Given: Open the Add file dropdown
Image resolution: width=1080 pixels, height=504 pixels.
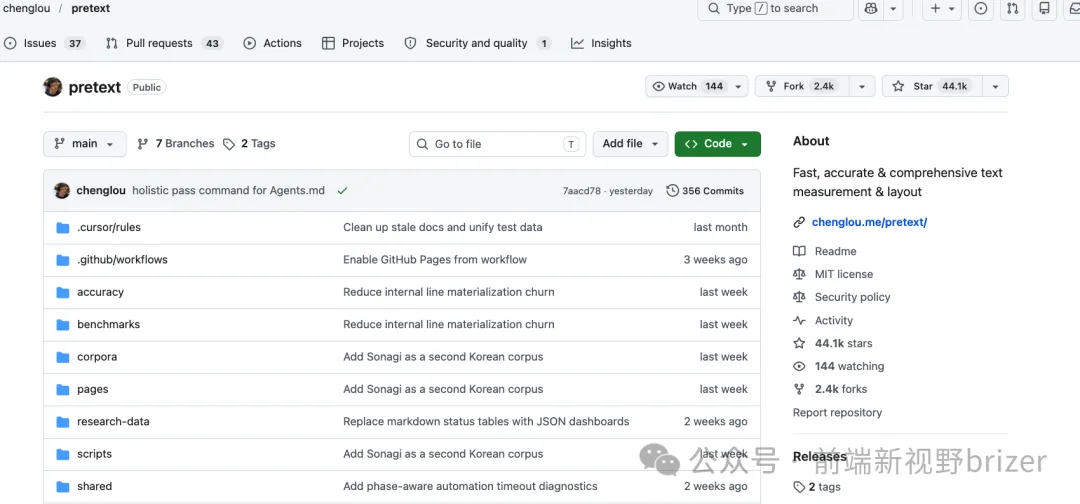Looking at the screenshot, I should point(630,144).
